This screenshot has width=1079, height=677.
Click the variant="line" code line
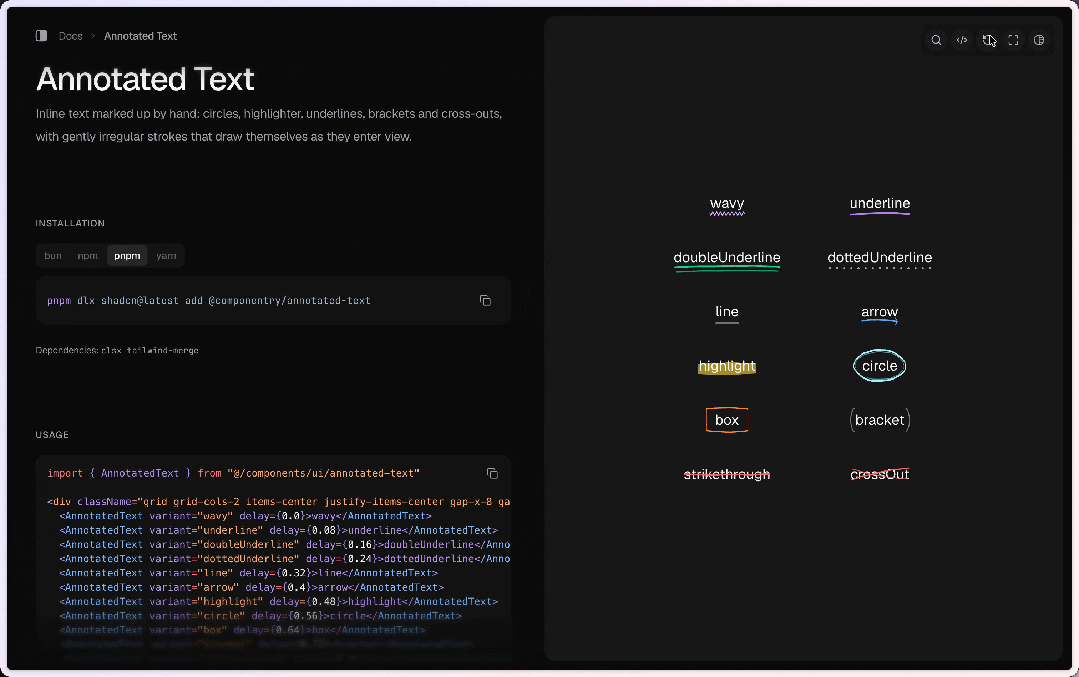click(248, 573)
